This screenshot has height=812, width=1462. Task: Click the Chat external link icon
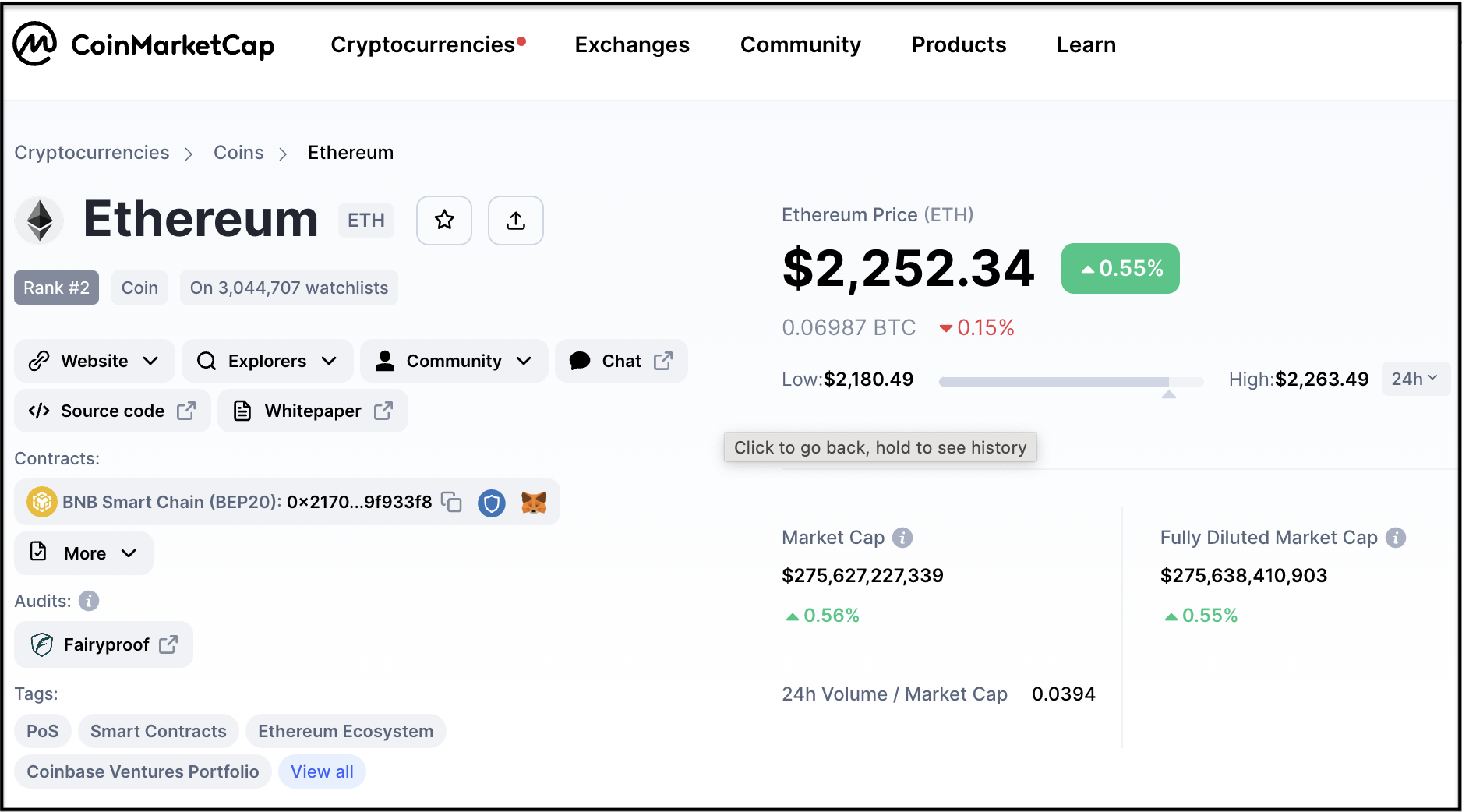point(663,361)
